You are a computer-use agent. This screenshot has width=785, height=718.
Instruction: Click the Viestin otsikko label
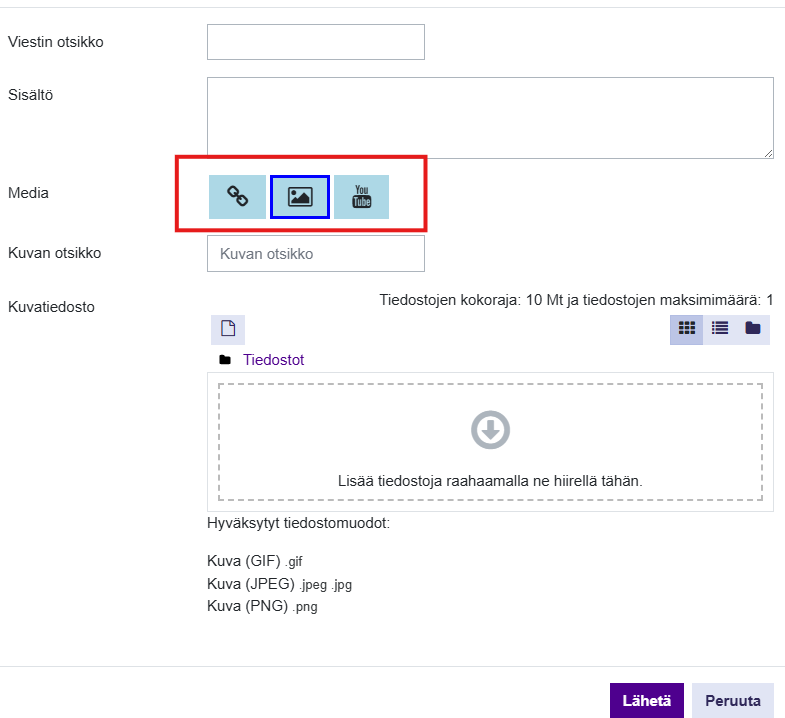point(55,42)
